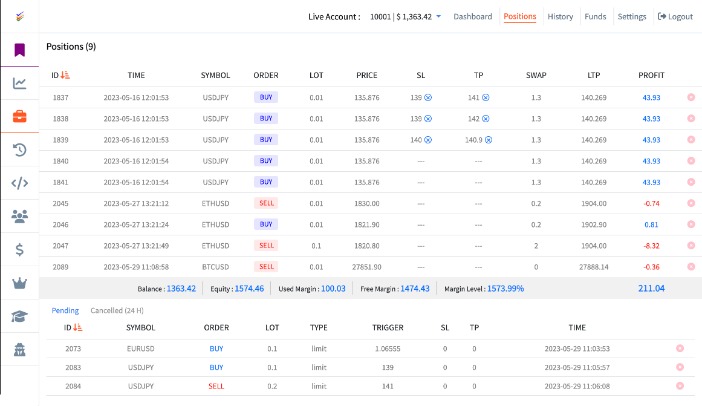Viewport: 702px width, 406px height.
Task: Close position 1839 with its red icon
Action: [x=691, y=140]
